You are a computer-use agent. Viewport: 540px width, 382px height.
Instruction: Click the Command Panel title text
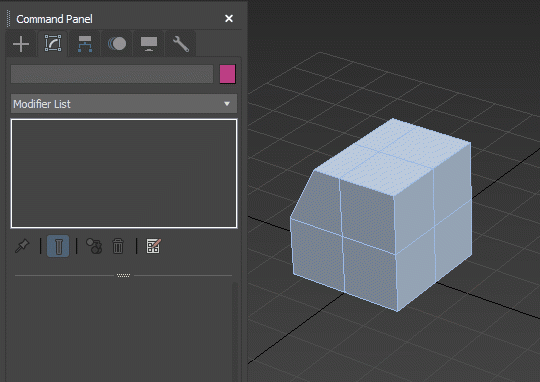coord(54,19)
